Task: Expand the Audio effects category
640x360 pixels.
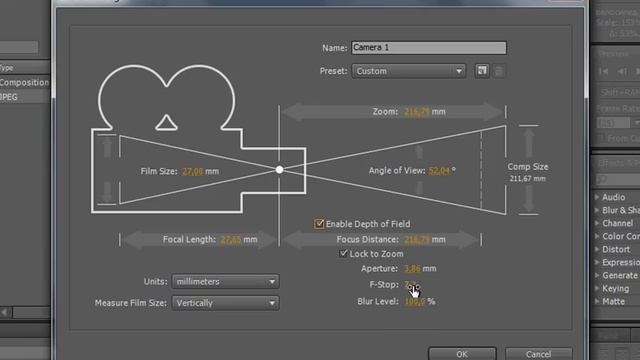Action: coord(597,197)
